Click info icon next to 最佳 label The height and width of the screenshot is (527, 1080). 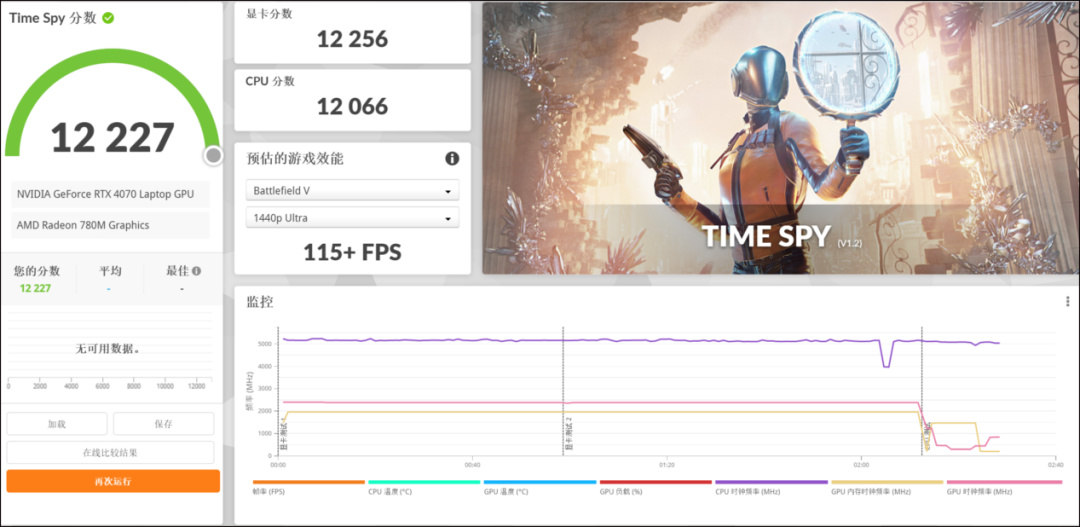tap(197, 271)
